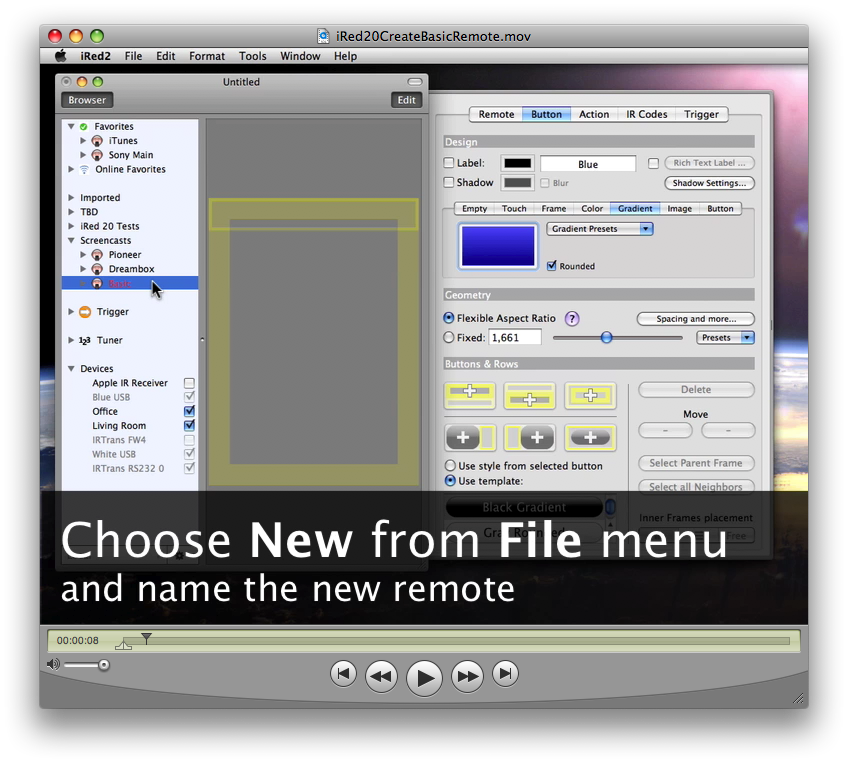
Task: Click the Browser button
Action: [87, 100]
